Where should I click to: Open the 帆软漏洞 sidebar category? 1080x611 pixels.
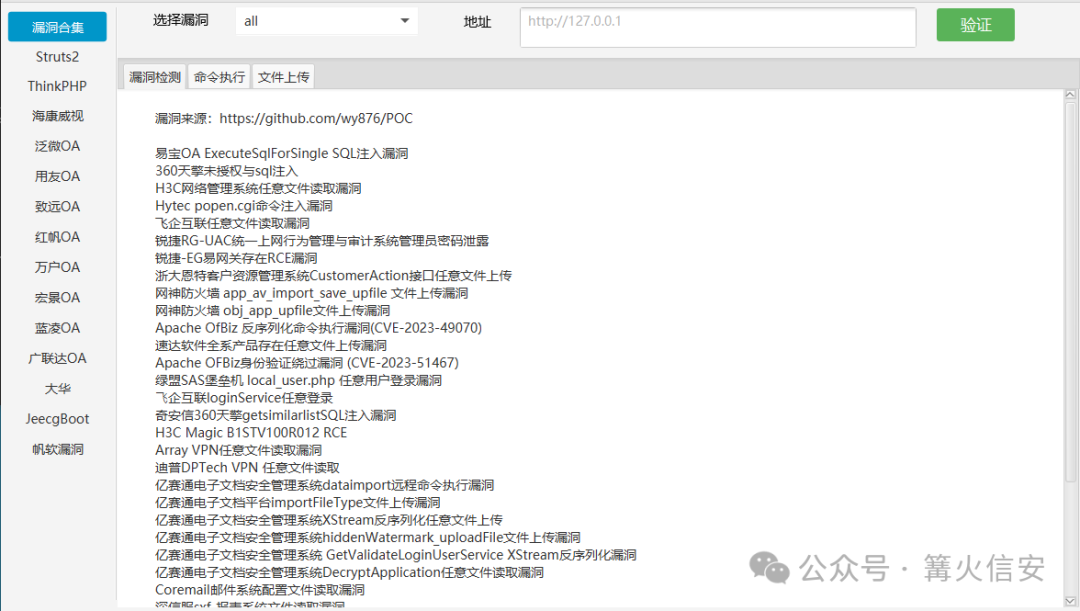[57, 449]
